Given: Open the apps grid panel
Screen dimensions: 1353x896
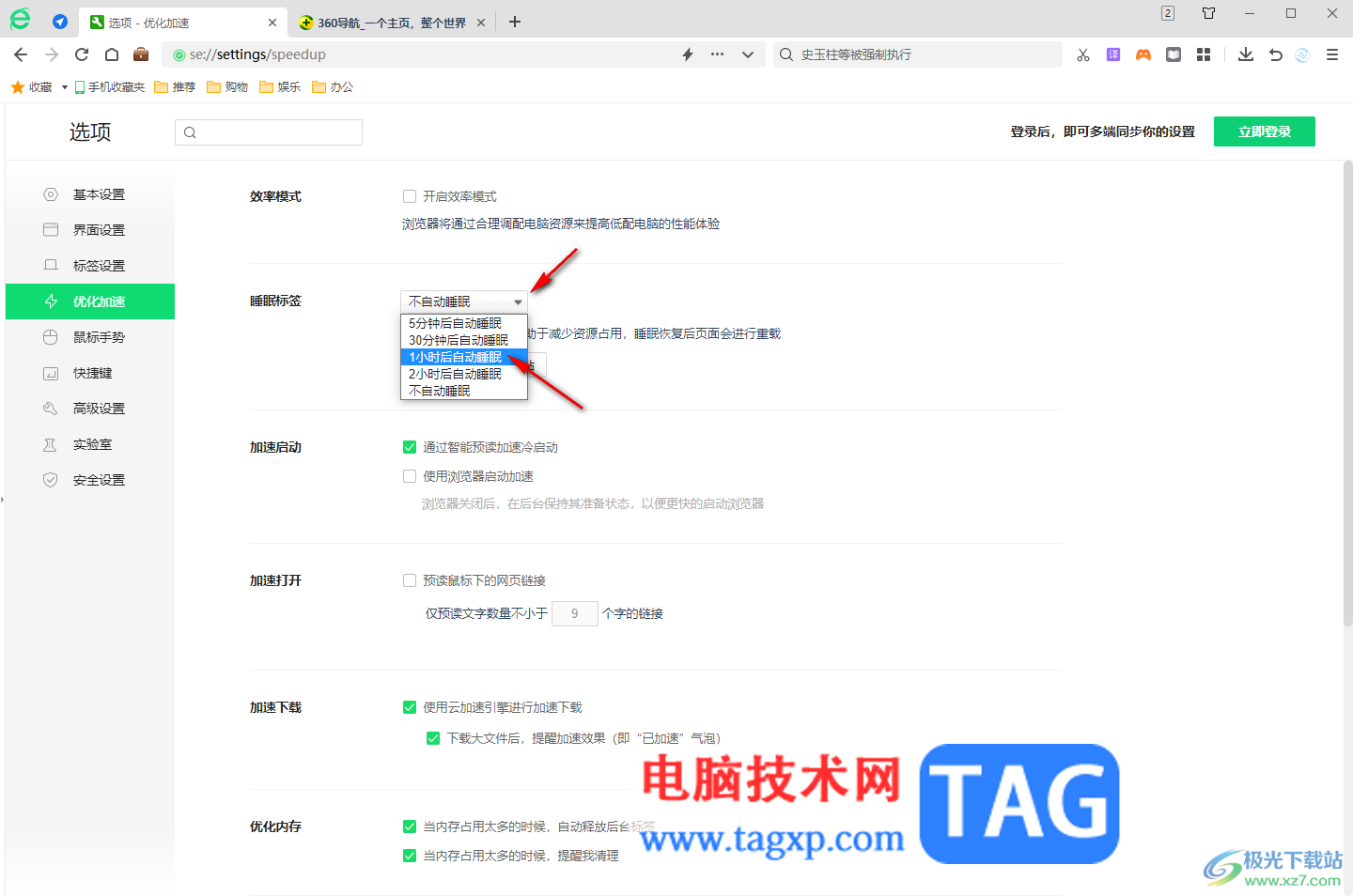Looking at the screenshot, I should pyautogui.click(x=1204, y=54).
